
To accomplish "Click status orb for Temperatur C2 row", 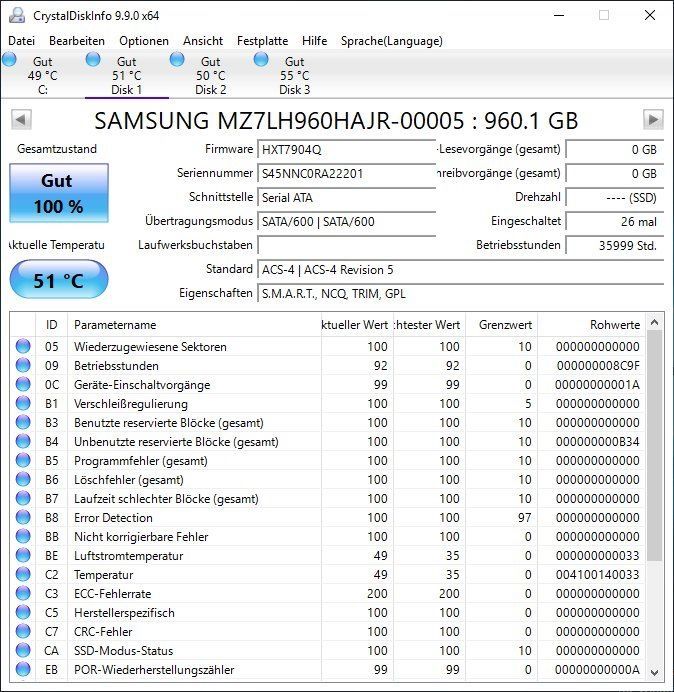I will click(23, 574).
